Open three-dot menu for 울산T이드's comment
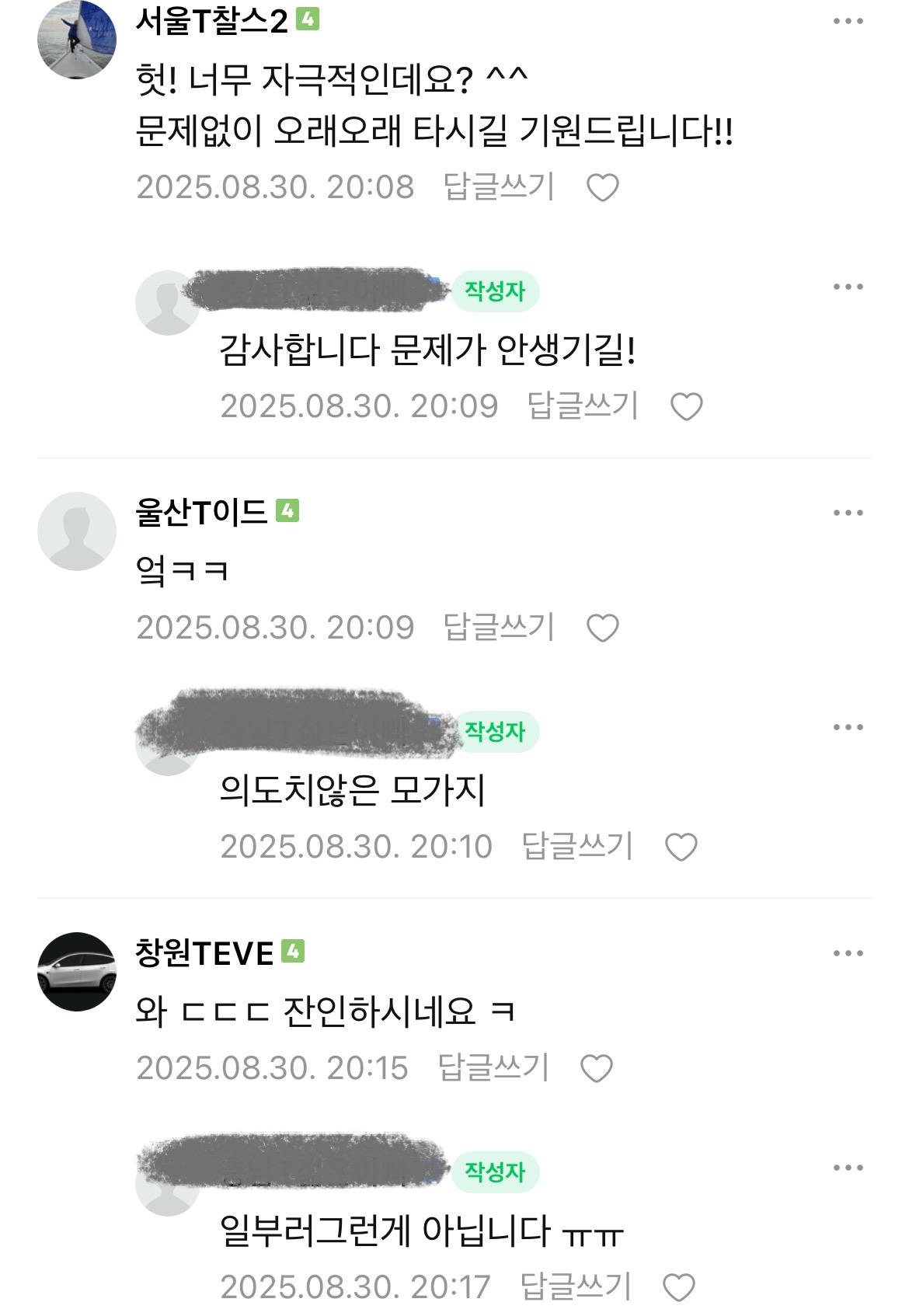The width and height of the screenshot is (909, 1316). click(848, 513)
